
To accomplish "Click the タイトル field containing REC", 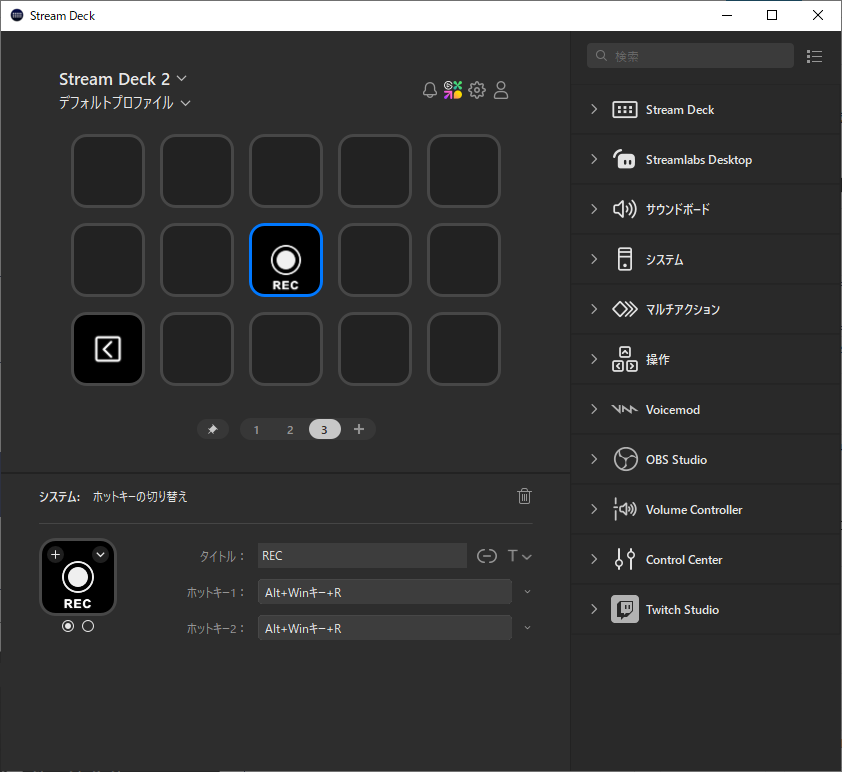I will click(362, 556).
